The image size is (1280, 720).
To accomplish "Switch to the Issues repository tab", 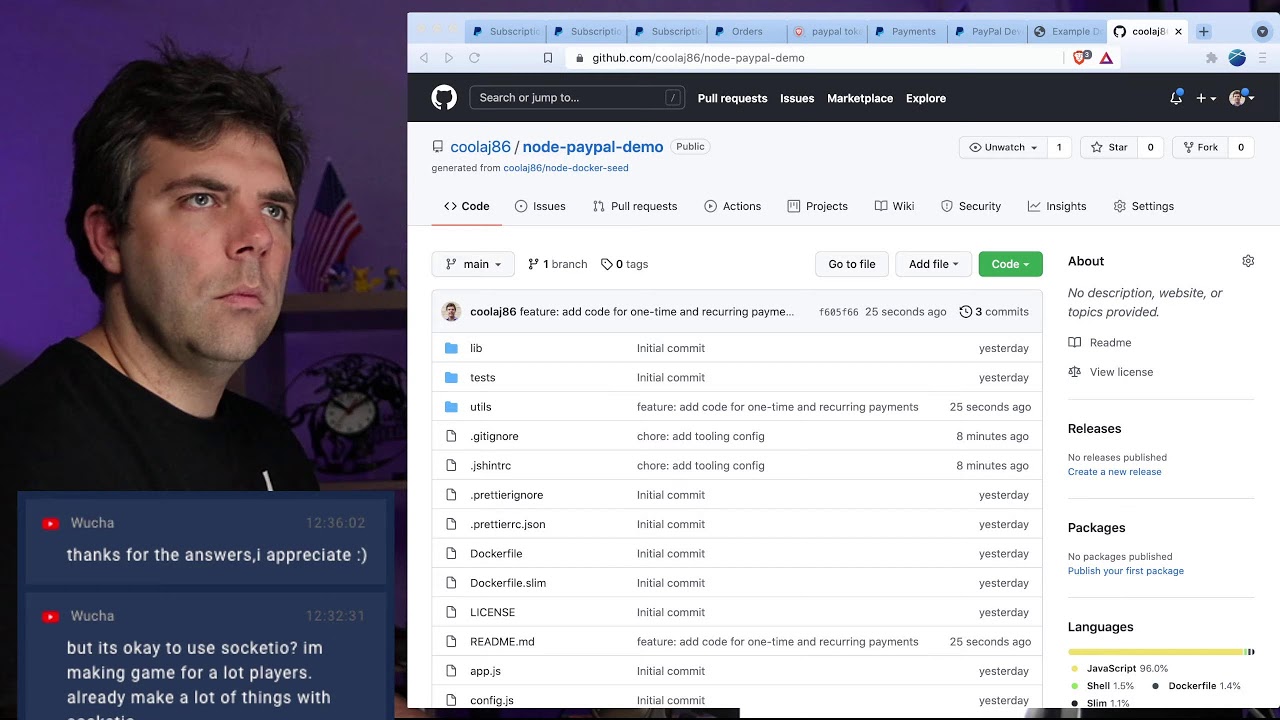I will point(540,206).
